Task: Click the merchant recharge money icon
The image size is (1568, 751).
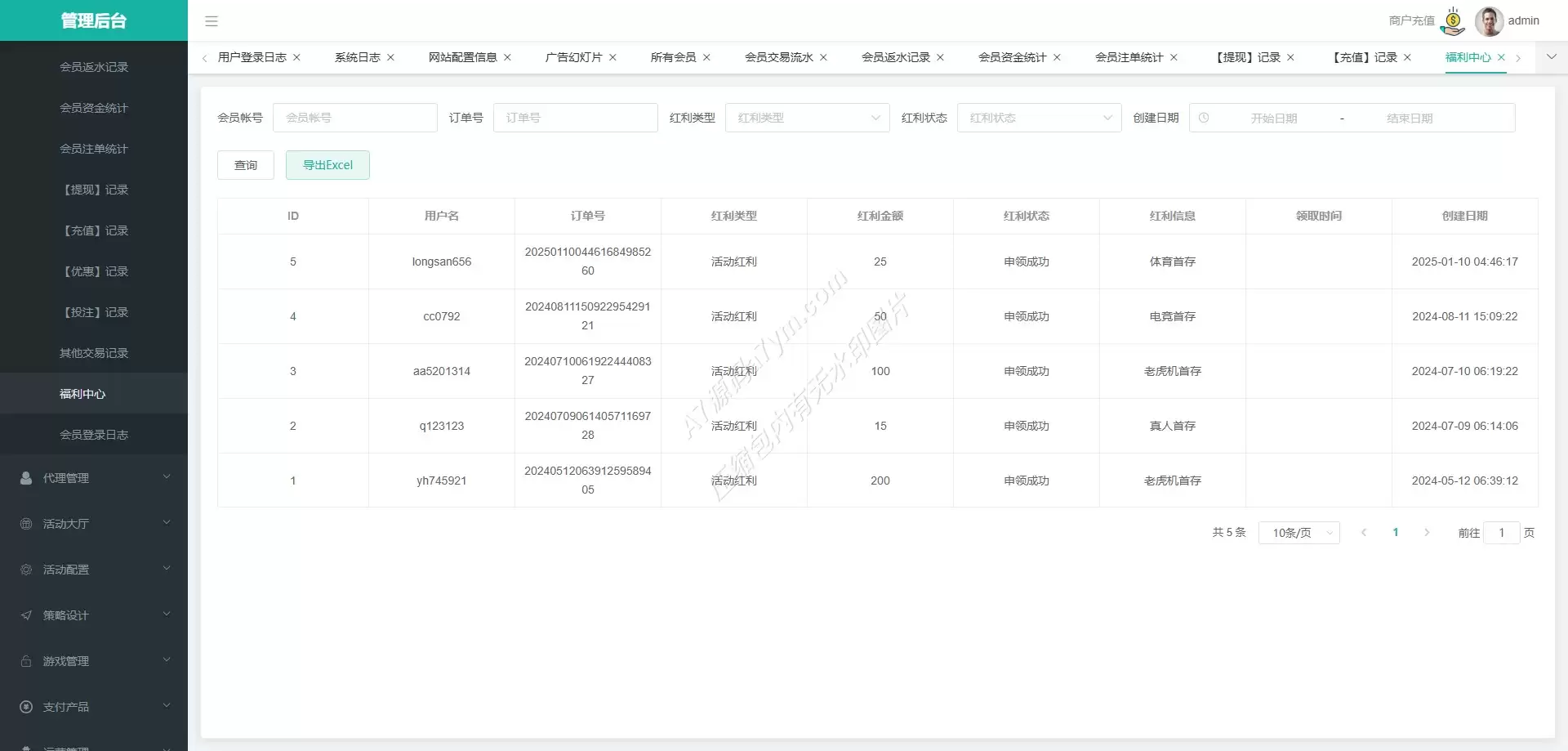Action: point(1453,21)
